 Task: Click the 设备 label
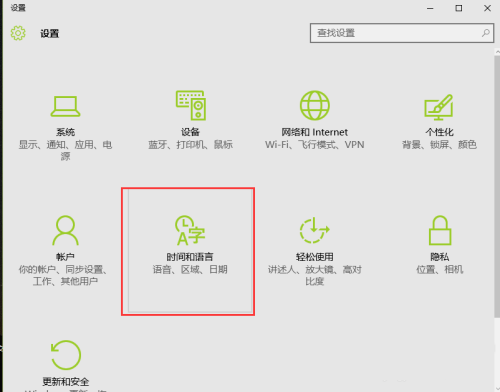(x=190, y=132)
